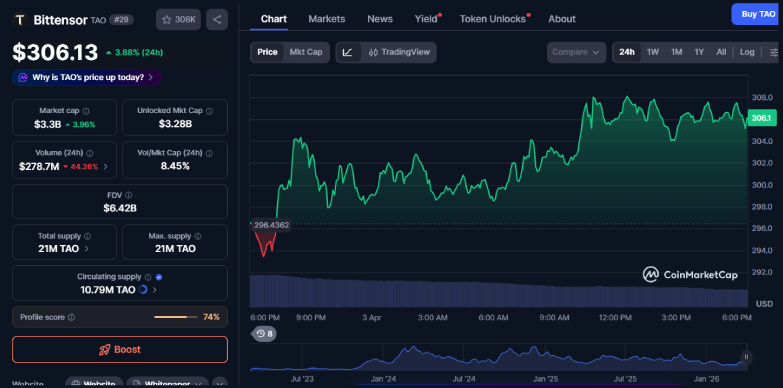Click the 306.1 current price label
783x388 pixels.
pos(762,118)
